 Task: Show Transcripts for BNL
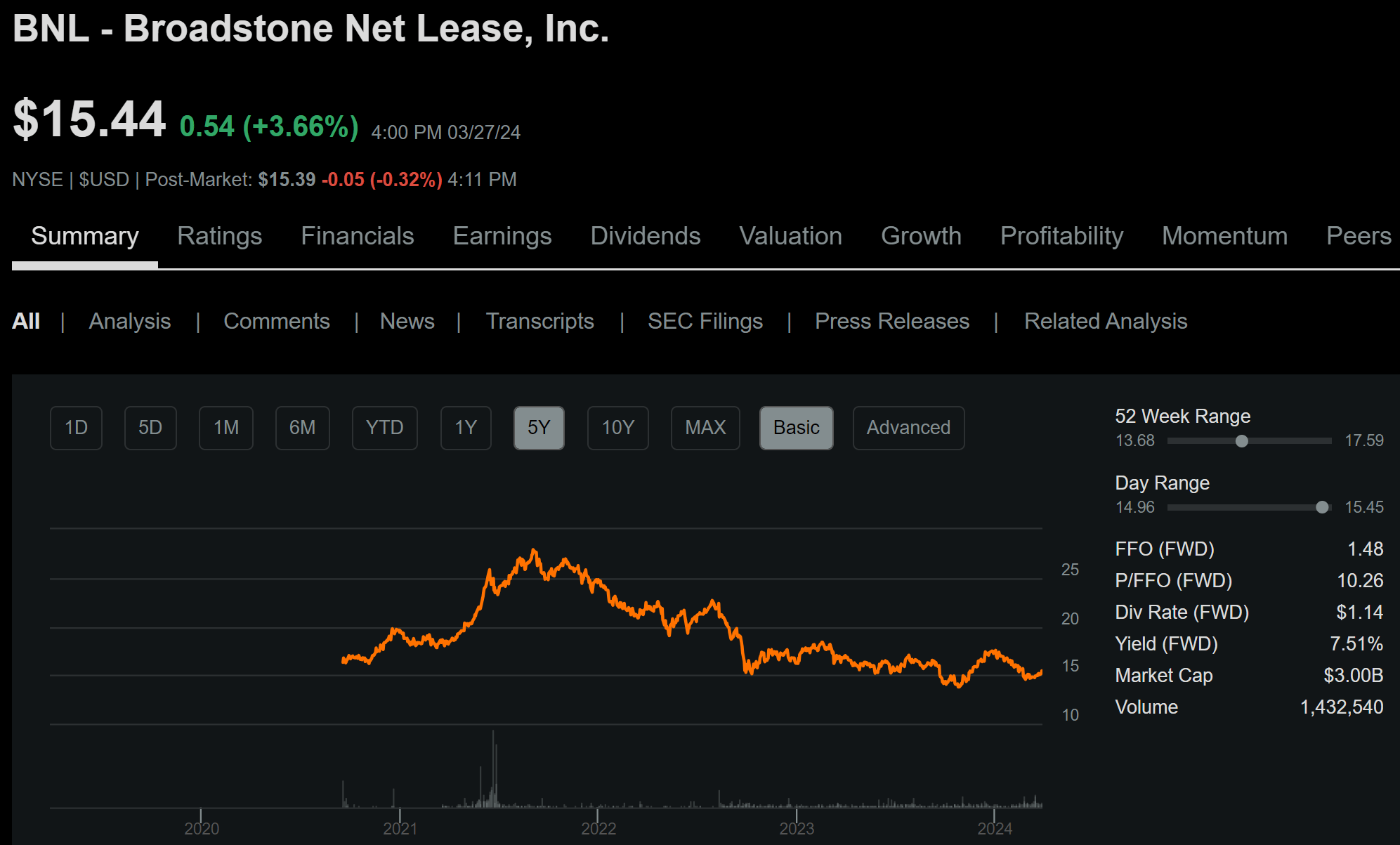[x=540, y=321]
